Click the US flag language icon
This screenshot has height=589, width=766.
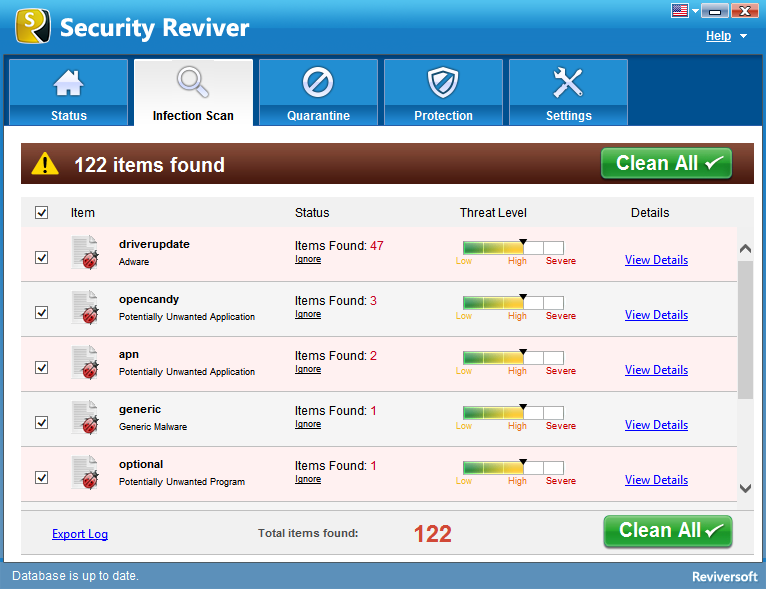point(680,10)
